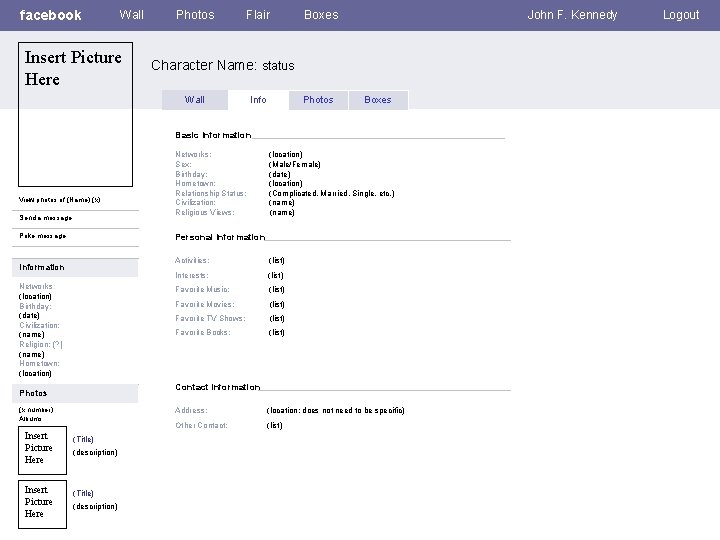Click the Interests label
Image resolution: width=720 pixels, height=540 pixels.
192,275
